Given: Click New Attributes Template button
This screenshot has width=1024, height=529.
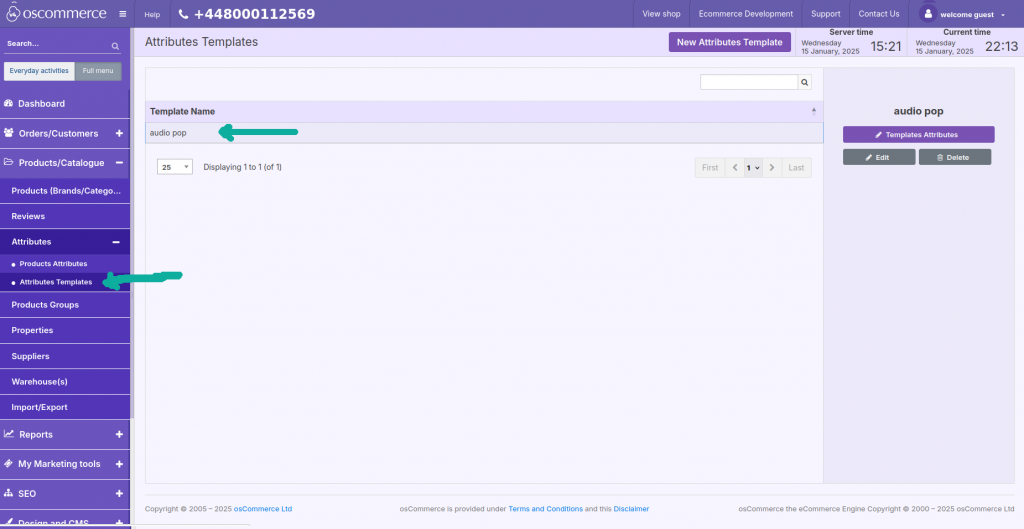Looking at the screenshot, I should coord(729,42).
